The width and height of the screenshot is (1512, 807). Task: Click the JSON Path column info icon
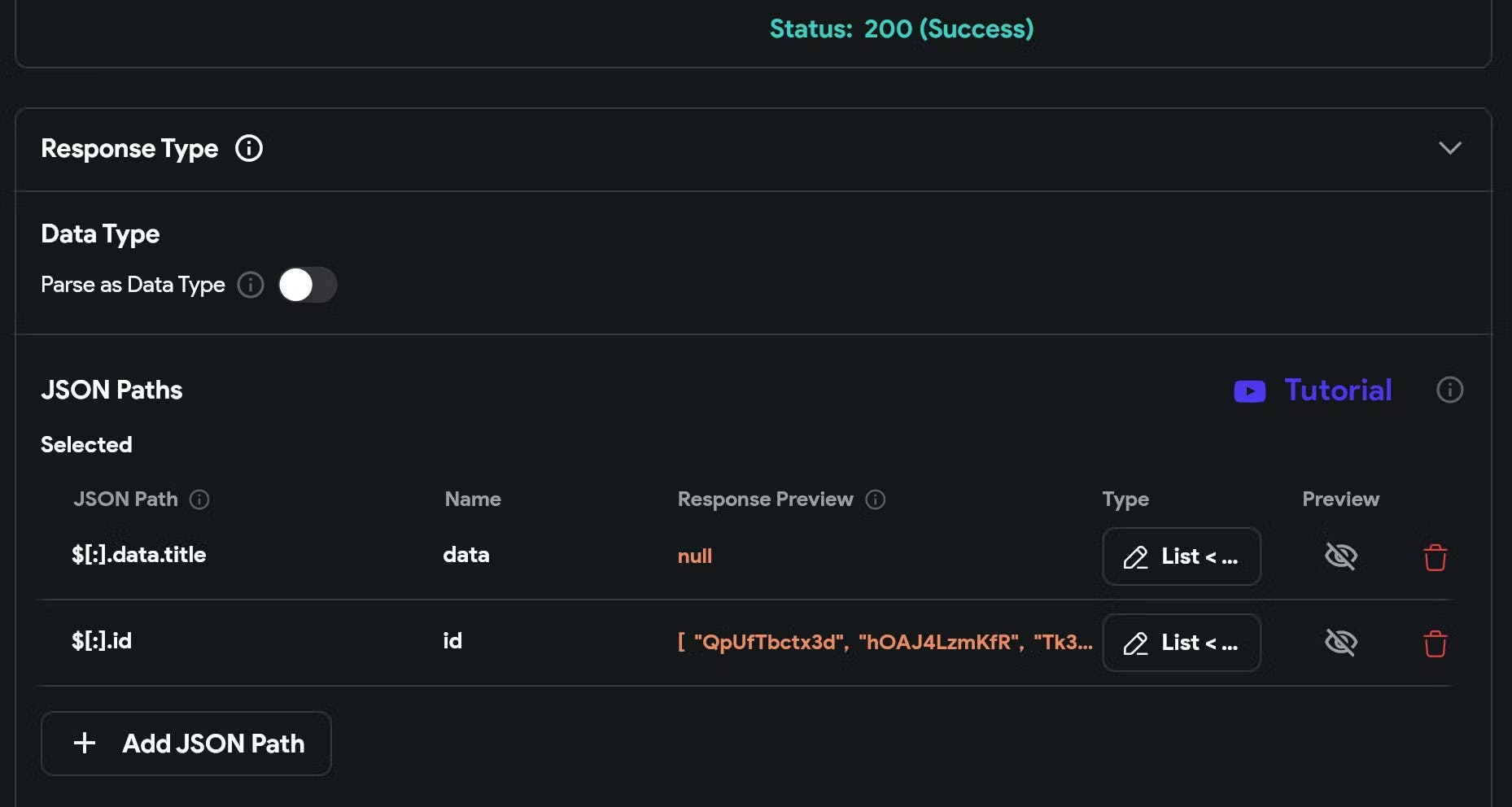[x=199, y=499]
